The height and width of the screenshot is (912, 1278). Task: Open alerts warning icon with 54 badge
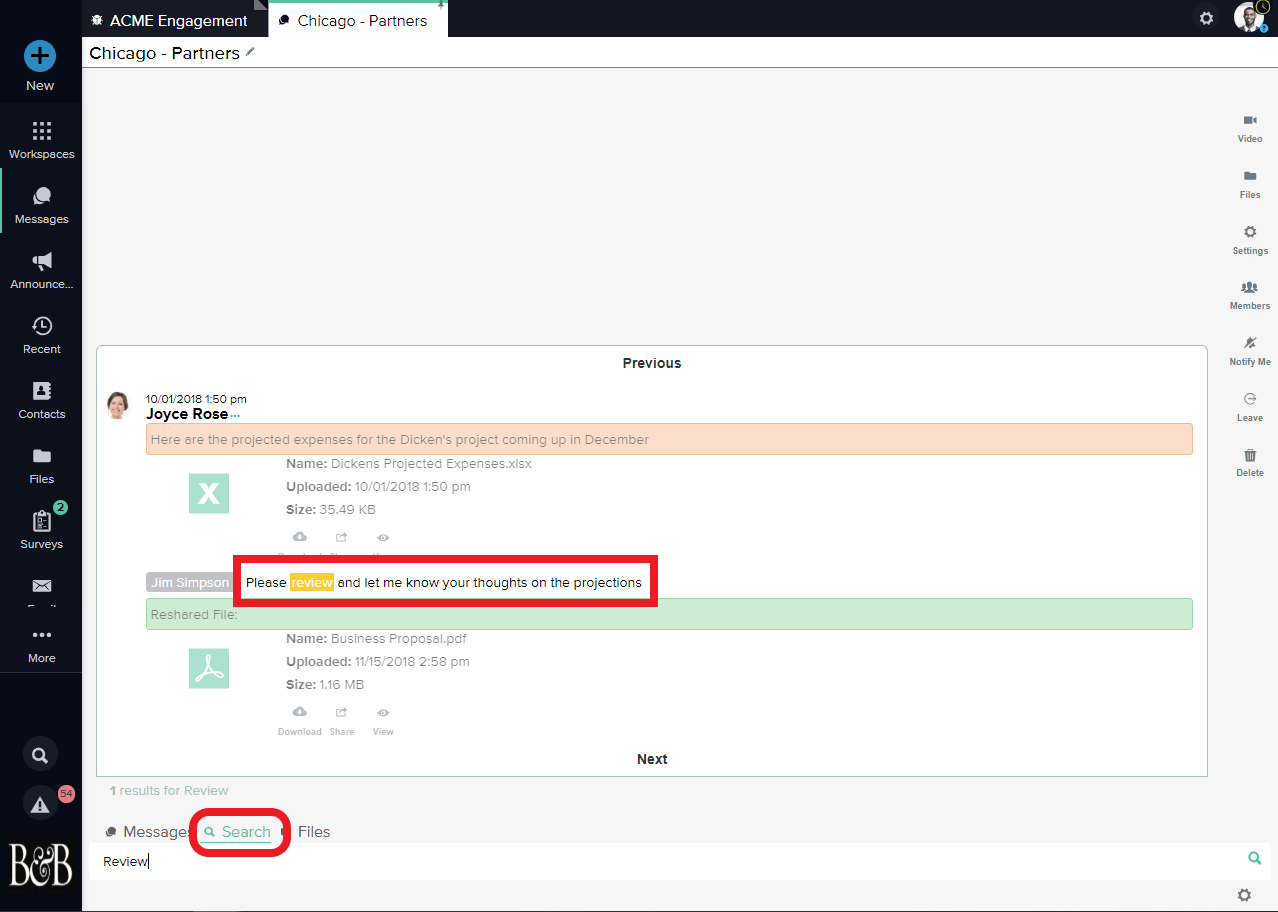[x=40, y=803]
